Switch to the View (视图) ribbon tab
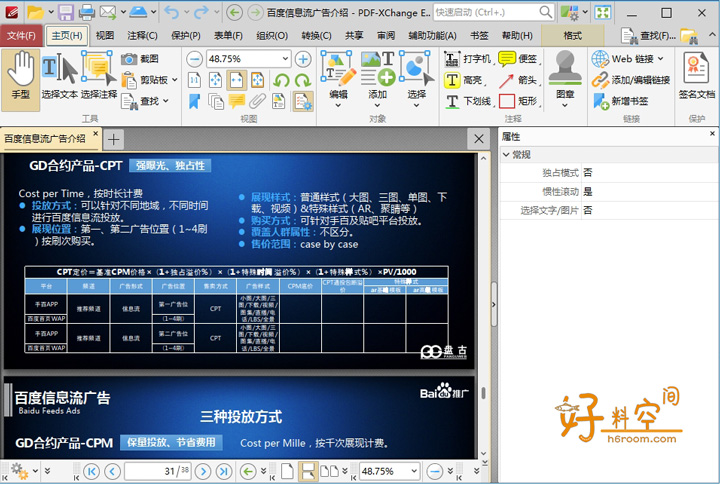Screen dimensions: 720x484 (x=105, y=35)
